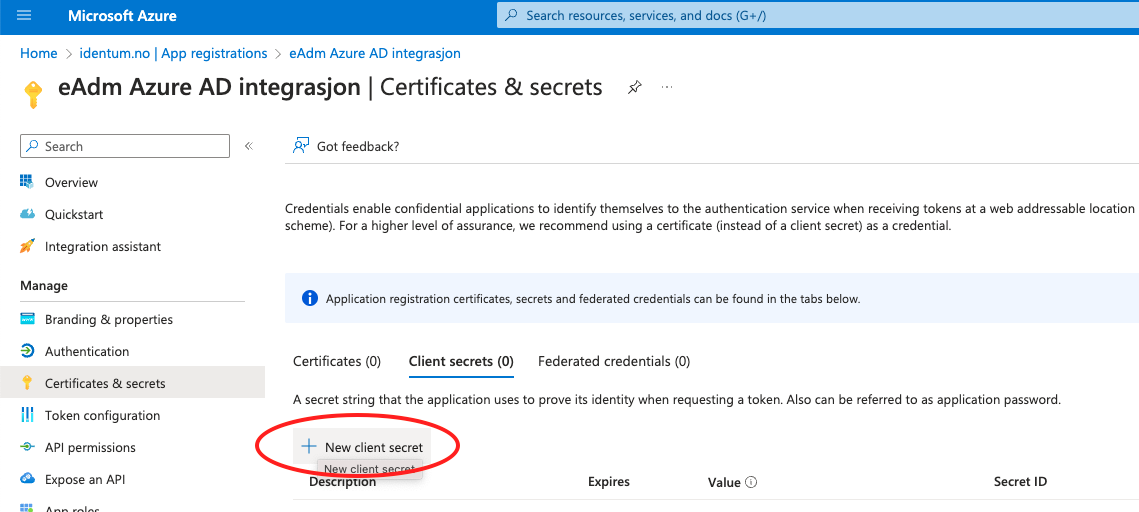Click the Manage section heading

pyautogui.click(x=44, y=285)
